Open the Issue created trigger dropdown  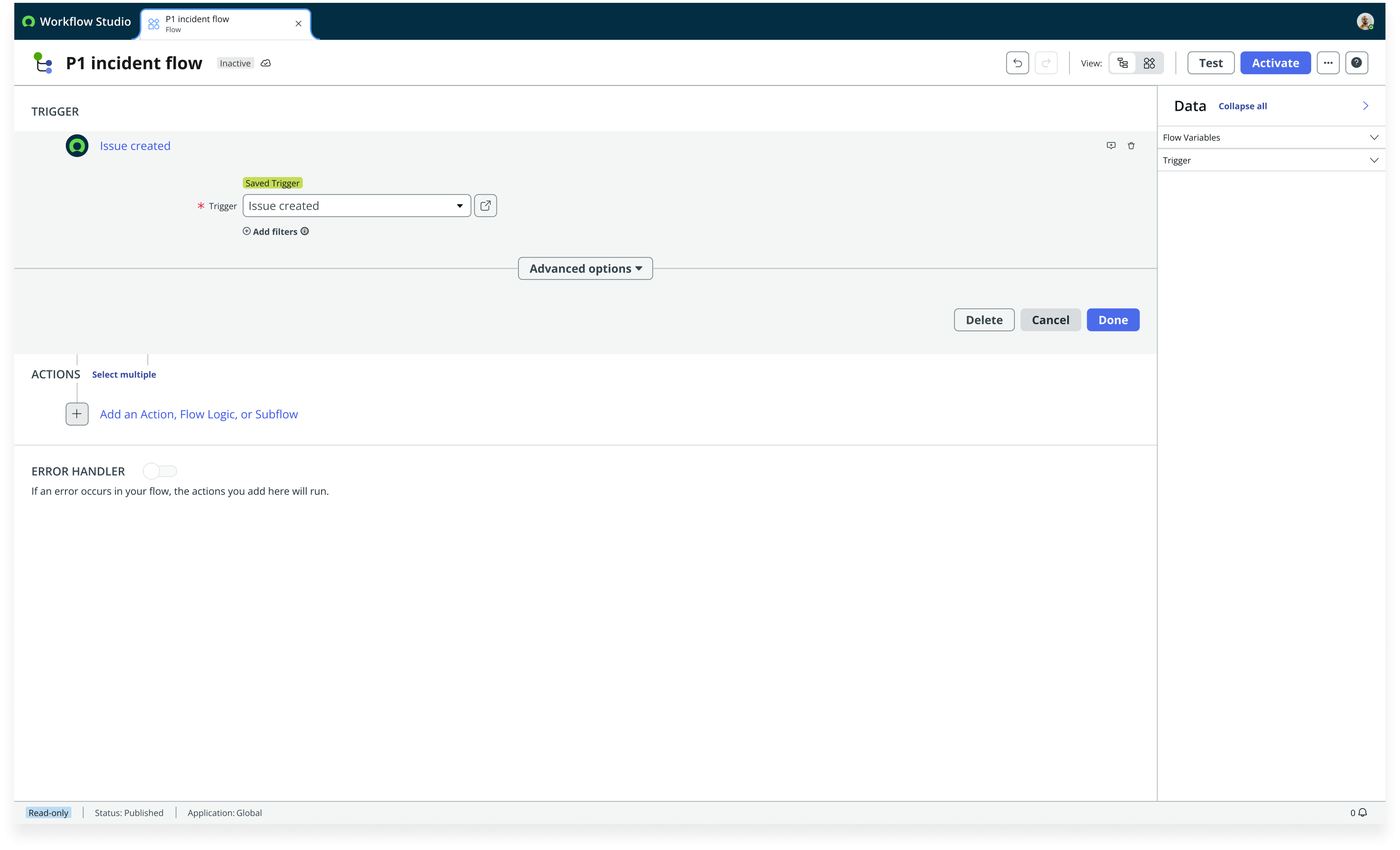click(356, 206)
